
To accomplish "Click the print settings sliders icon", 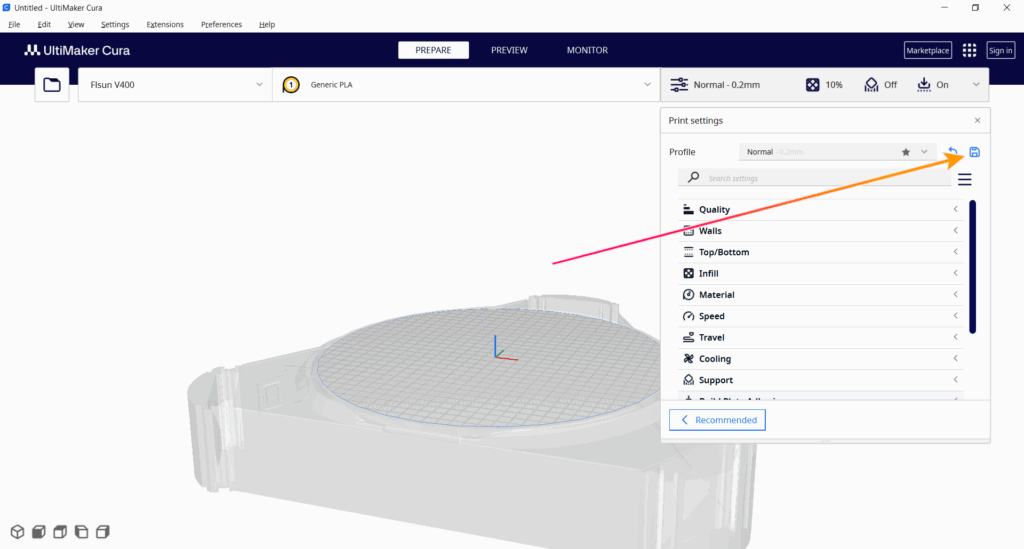I will point(679,85).
